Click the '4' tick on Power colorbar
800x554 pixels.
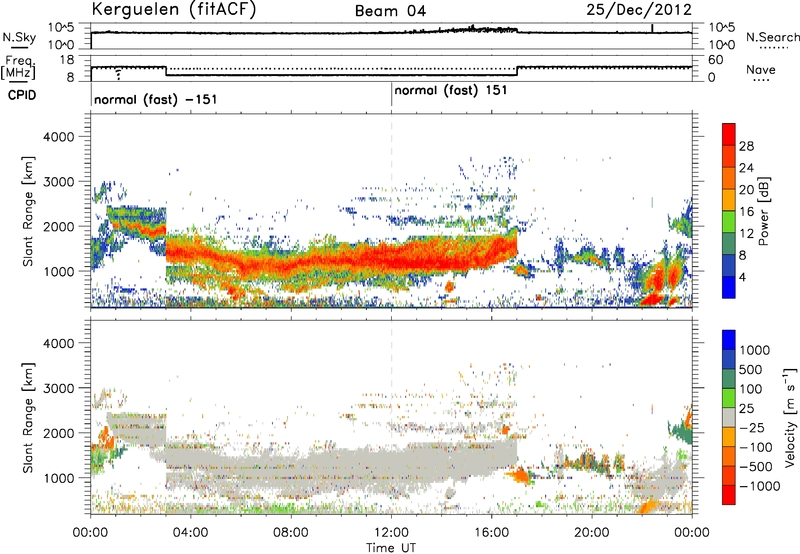point(742,277)
